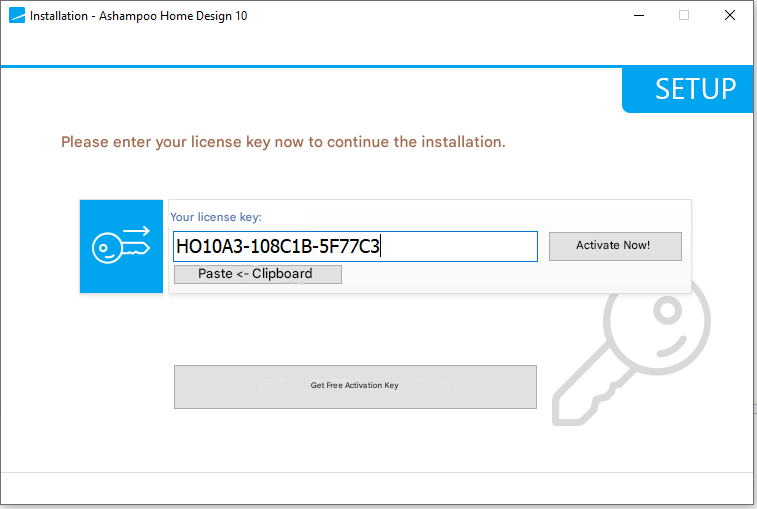This screenshot has height=509, width=757.
Task: Paste license key from clipboard
Action: [258, 274]
